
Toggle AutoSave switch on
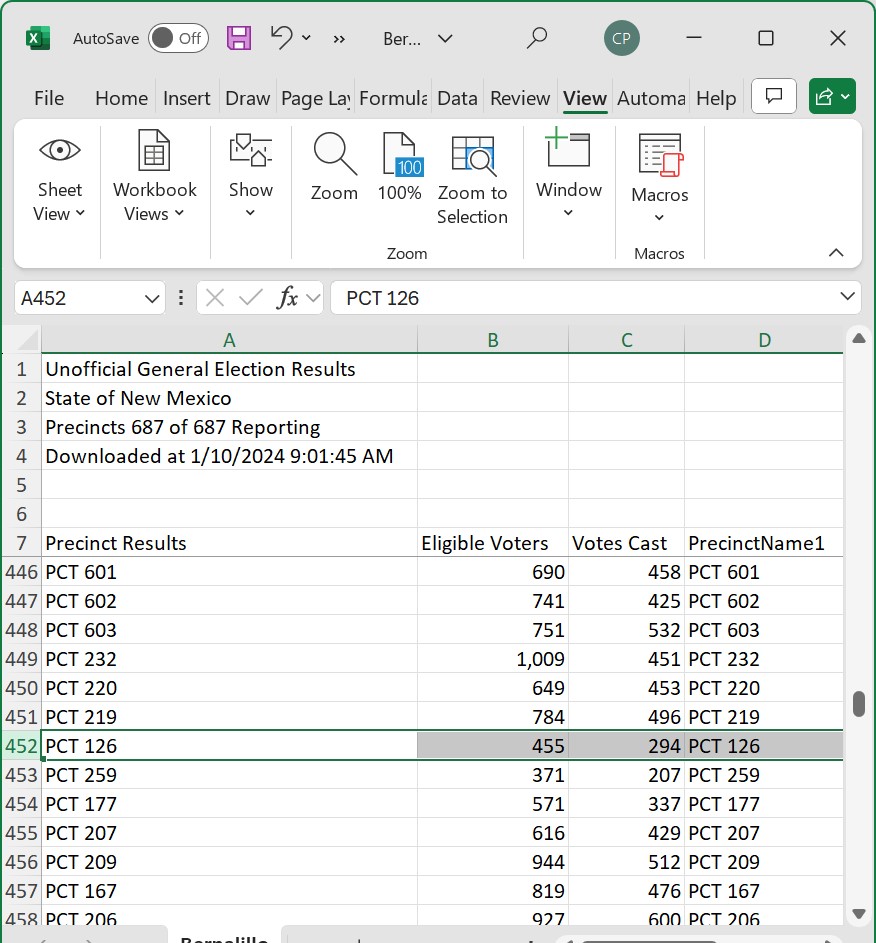click(x=178, y=38)
